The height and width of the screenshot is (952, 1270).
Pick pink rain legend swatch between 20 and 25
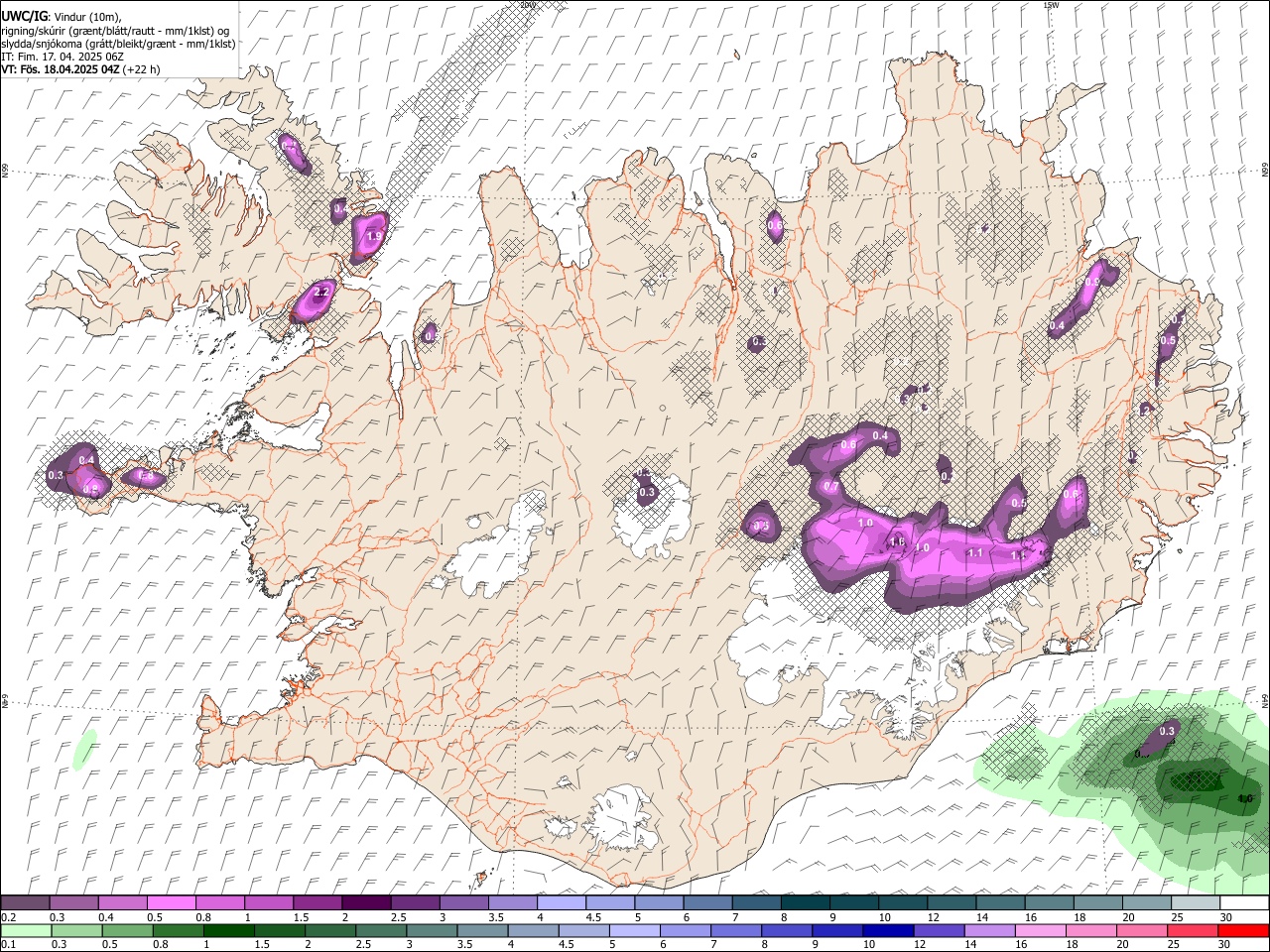click(1143, 931)
